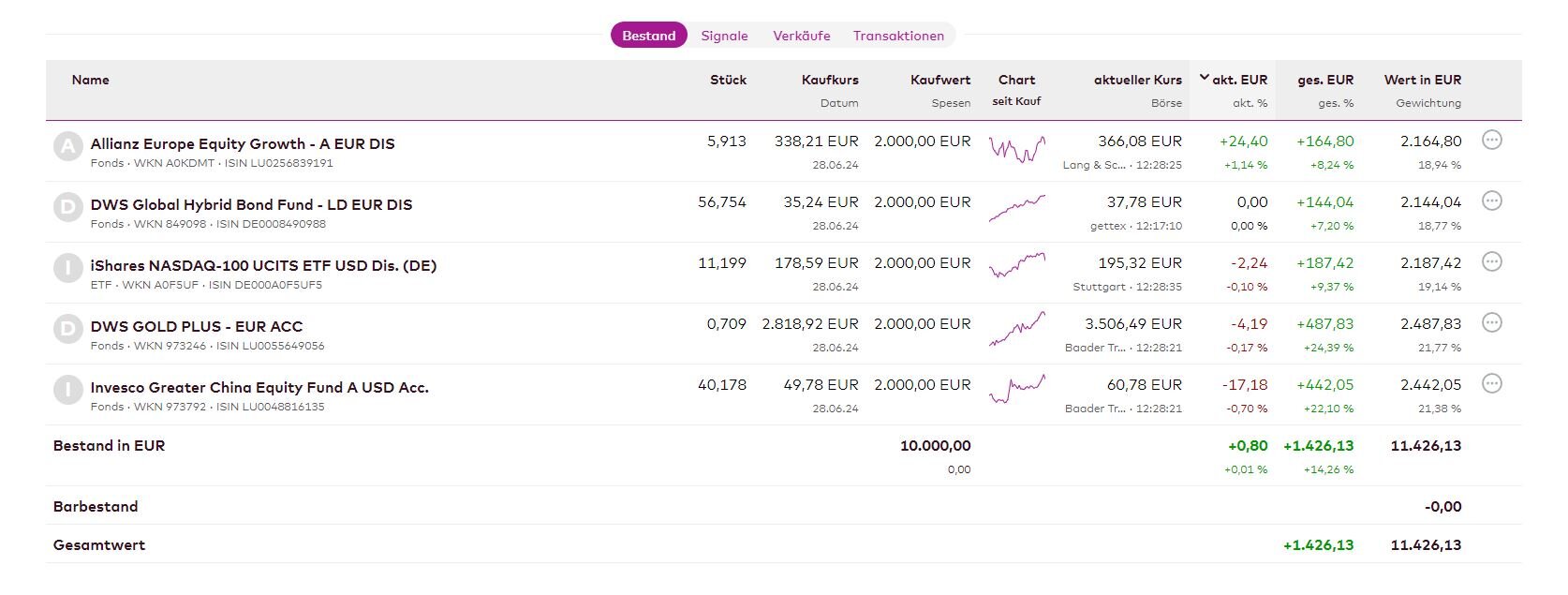1568x595 pixels.
Task: Open options menu for Allianz Europe Equity Growth
Action: 1491,141
